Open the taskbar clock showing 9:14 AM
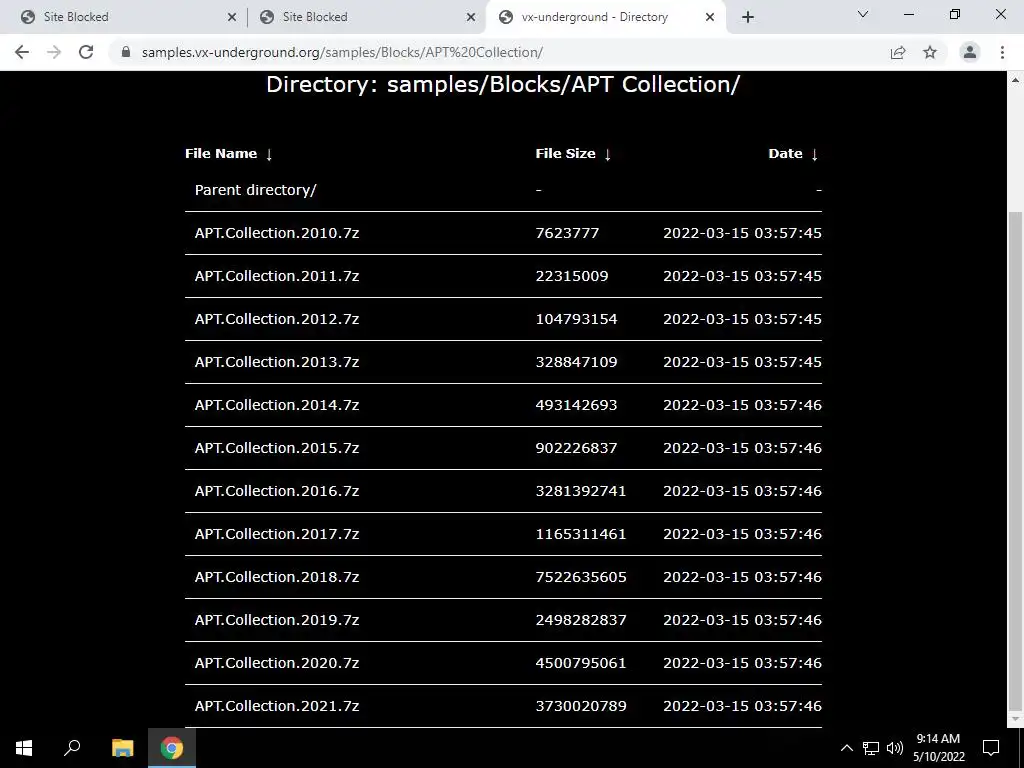 click(938, 748)
